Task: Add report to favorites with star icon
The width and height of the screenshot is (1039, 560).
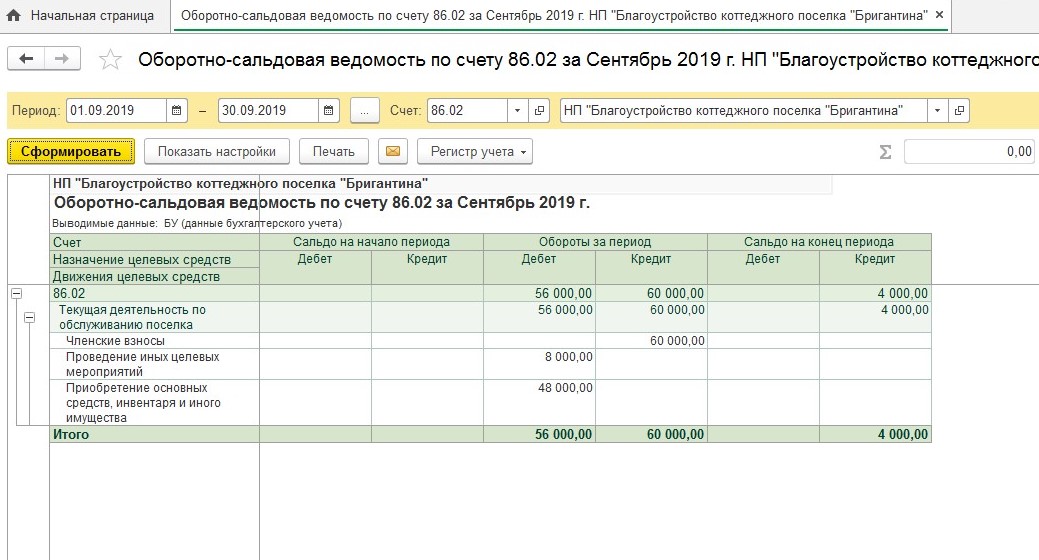Action: [x=110, y=60]
